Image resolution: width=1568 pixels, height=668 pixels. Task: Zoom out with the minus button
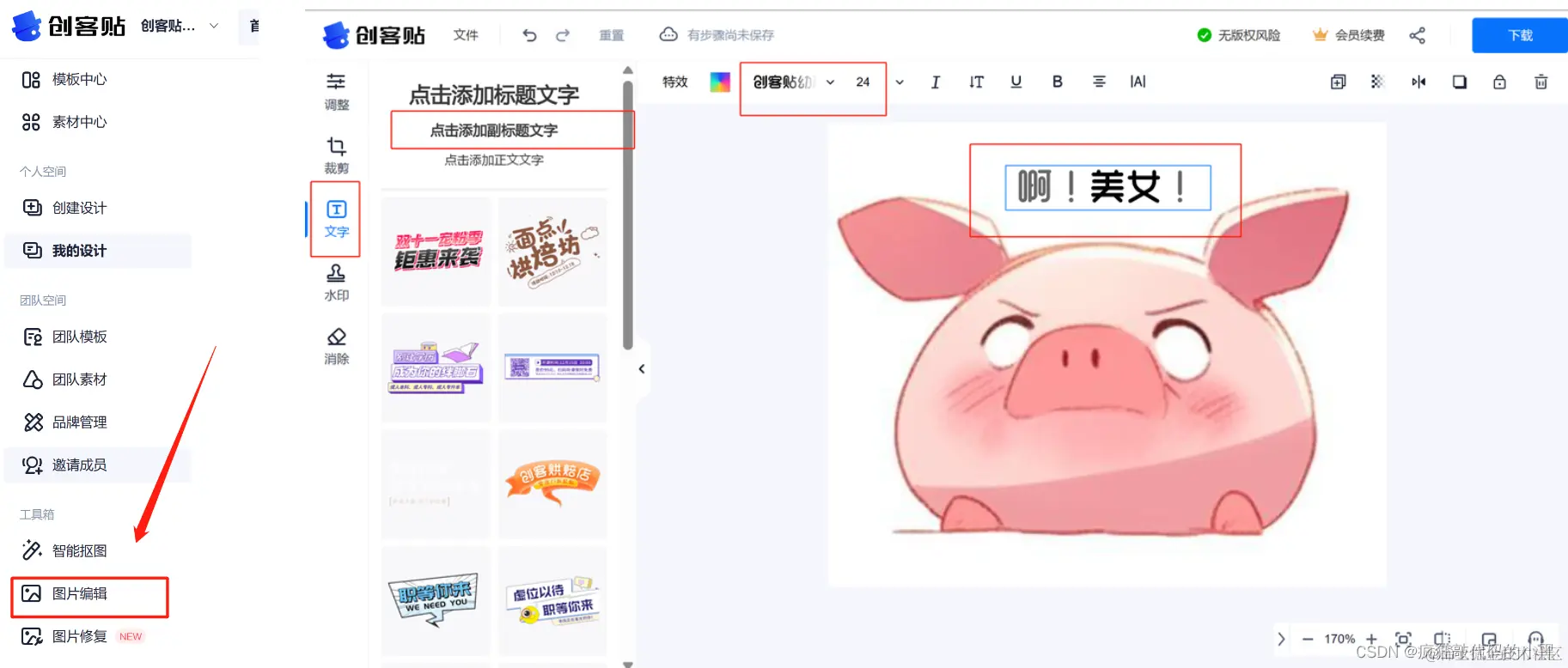tap(1308, 639)
